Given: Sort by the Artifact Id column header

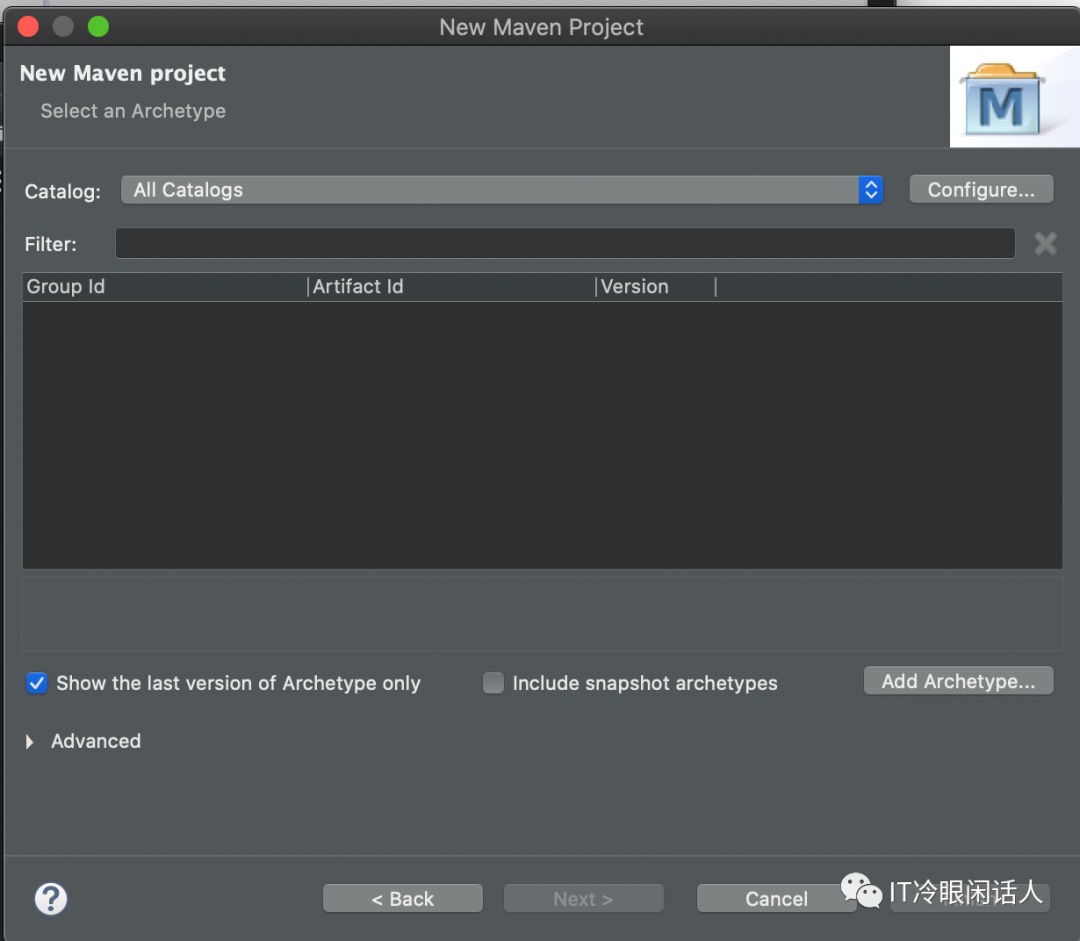Looking at the screenshot, I should click(451, 287).
